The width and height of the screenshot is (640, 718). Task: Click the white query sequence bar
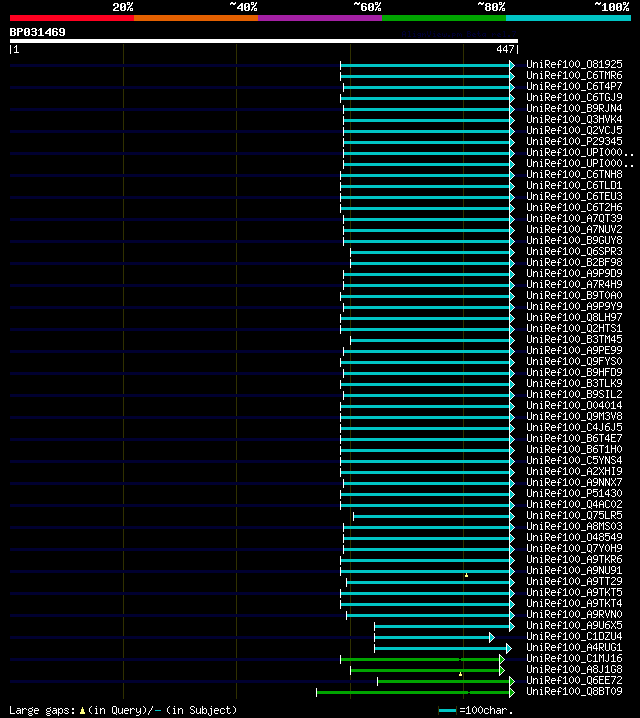[264, 41]
